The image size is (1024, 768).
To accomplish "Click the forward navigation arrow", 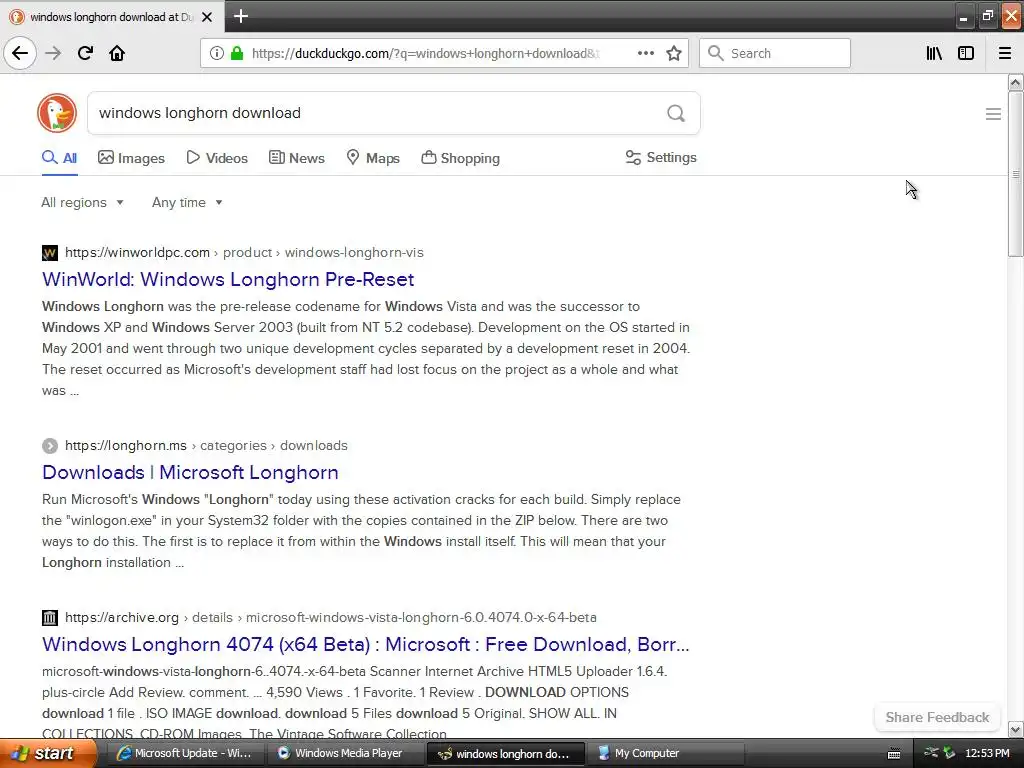I will (53, 53).
